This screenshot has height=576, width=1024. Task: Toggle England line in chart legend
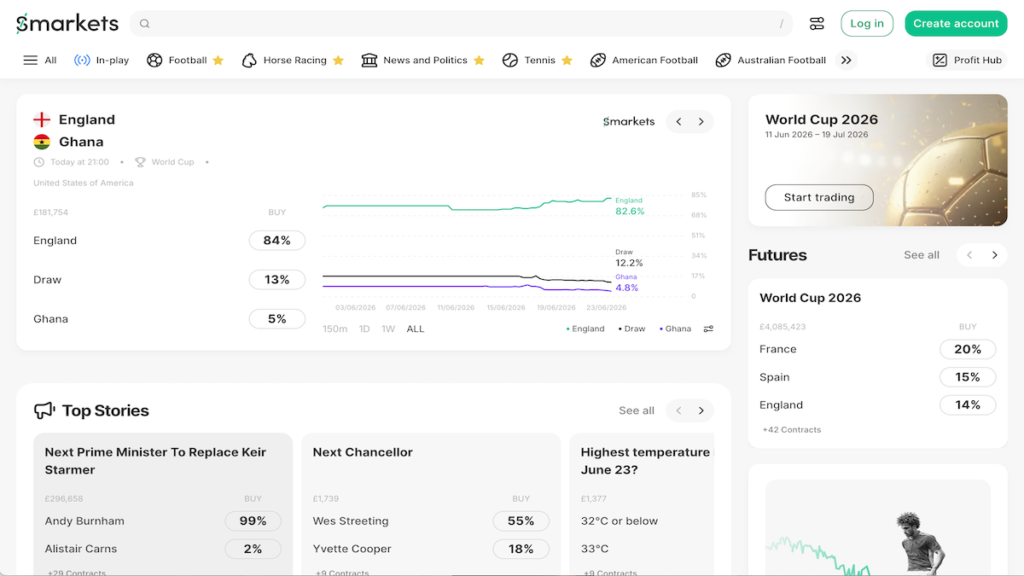585,329
